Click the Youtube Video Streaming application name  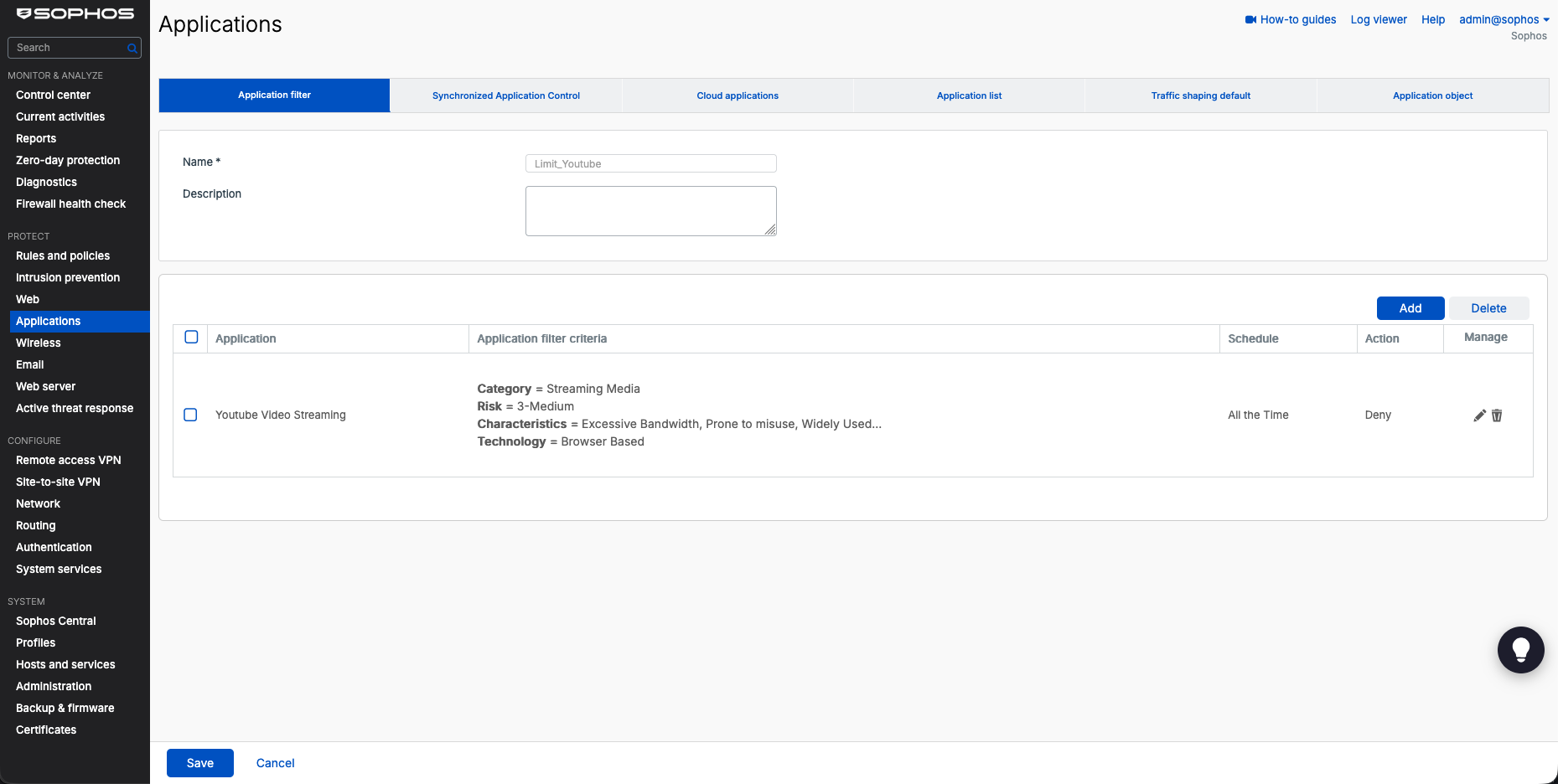(281, 415)
